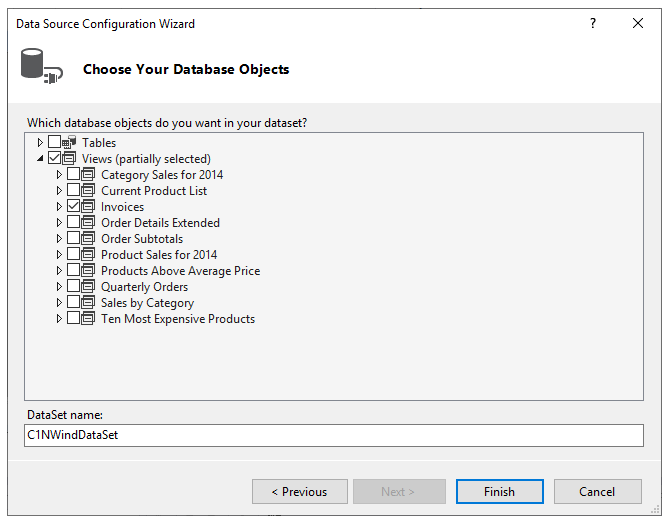
Task: Click the Help question mark icon
Action: click(x=593, y=23)
